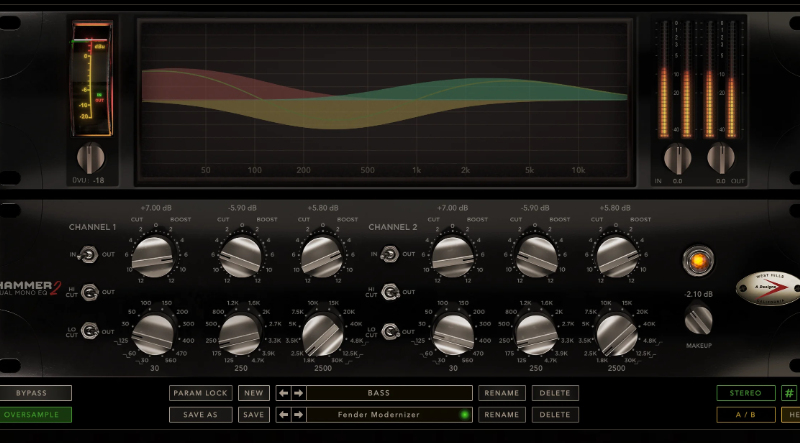Click the 0VU calibration knob
800x443 pixels.
click(x=91, y=158)
